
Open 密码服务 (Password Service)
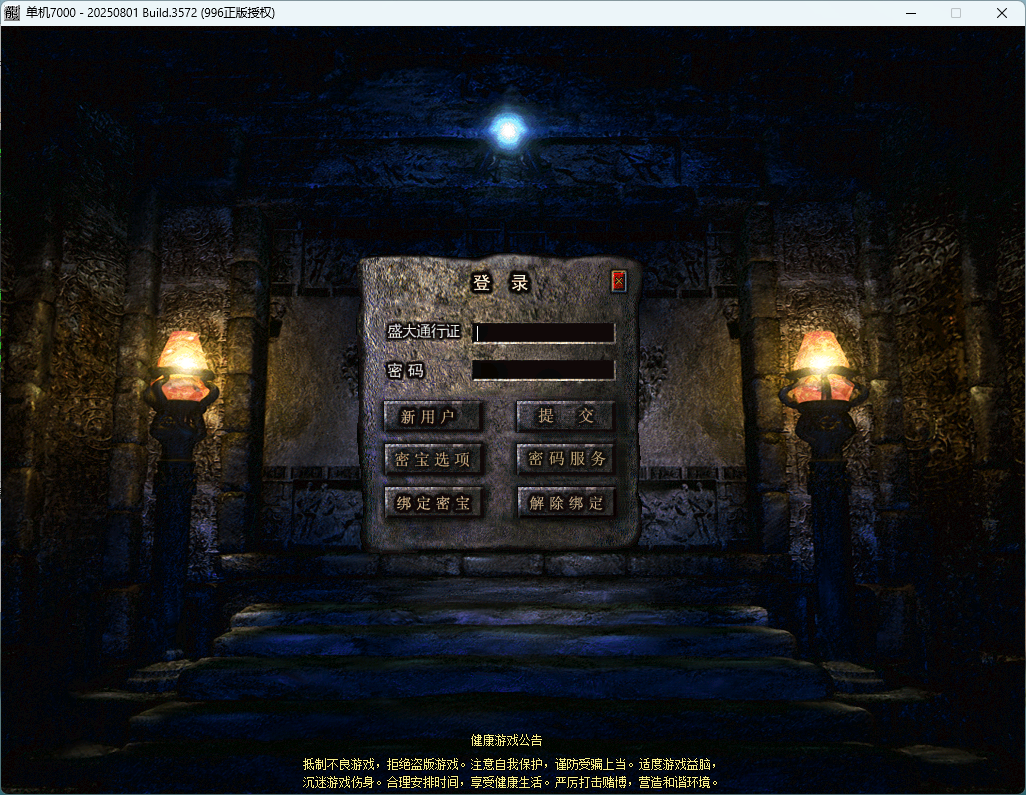565,459
